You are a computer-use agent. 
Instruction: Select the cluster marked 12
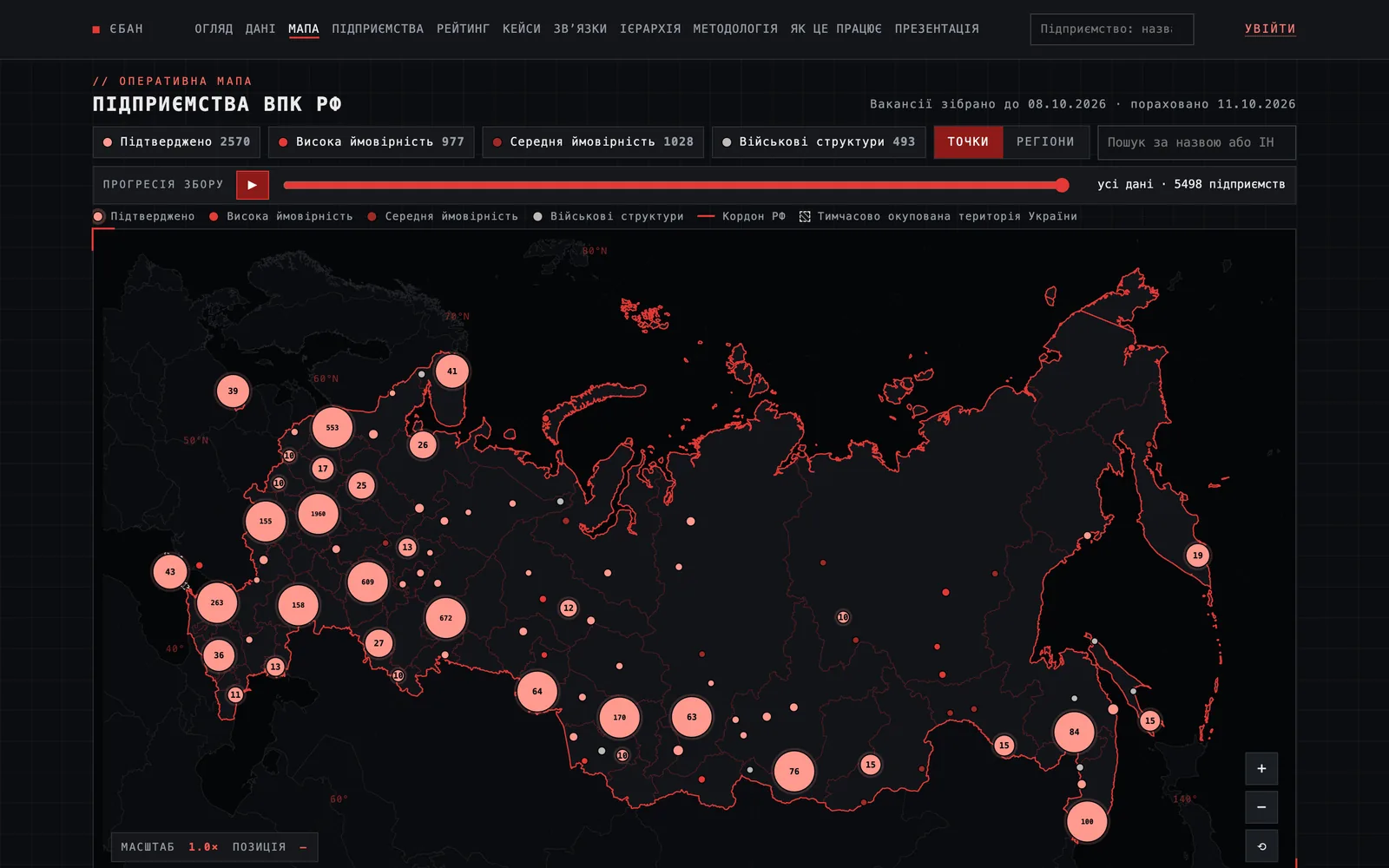[569, 608]
